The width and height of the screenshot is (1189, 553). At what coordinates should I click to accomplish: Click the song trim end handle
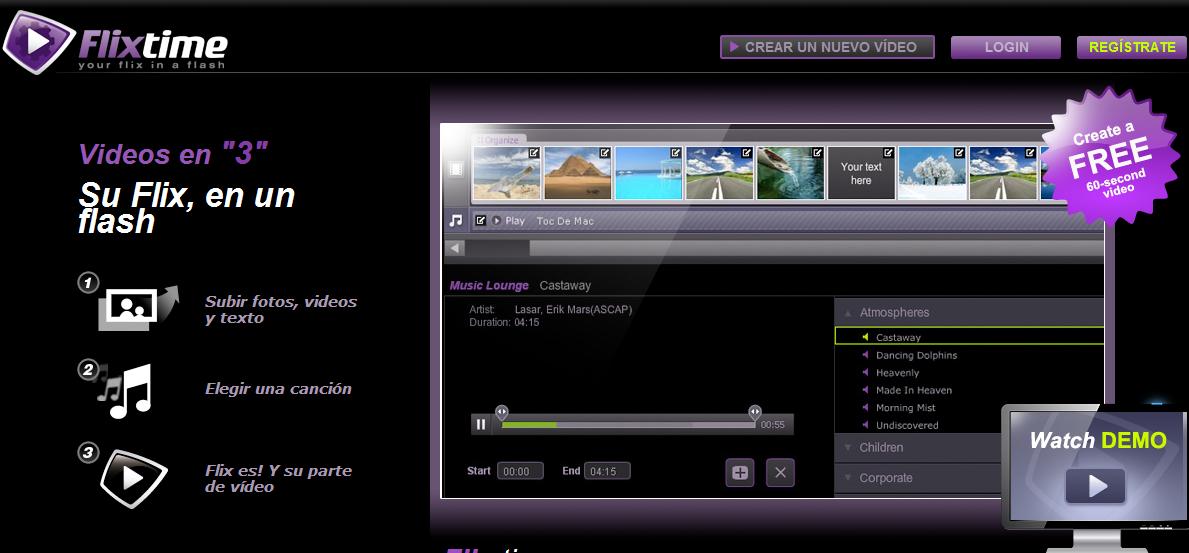point(754,412)
